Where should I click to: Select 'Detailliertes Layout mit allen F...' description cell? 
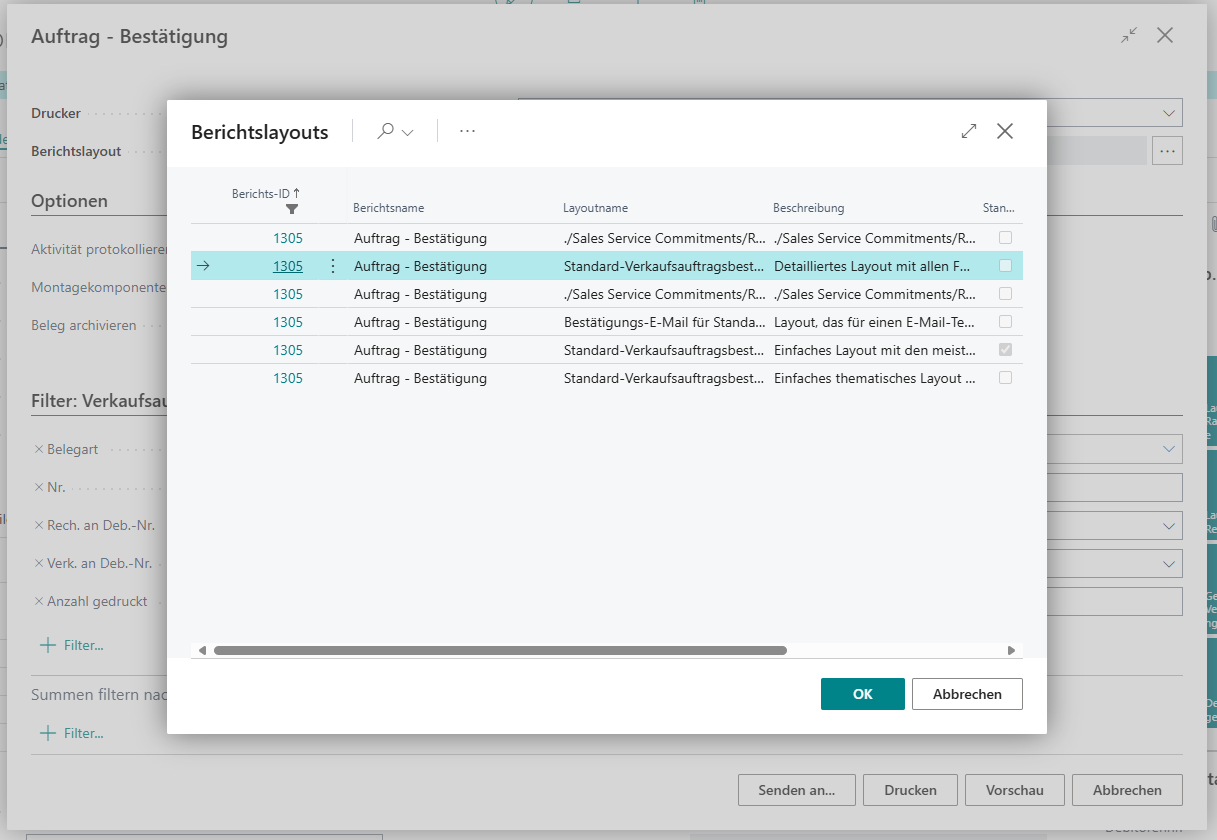[873, 266]
